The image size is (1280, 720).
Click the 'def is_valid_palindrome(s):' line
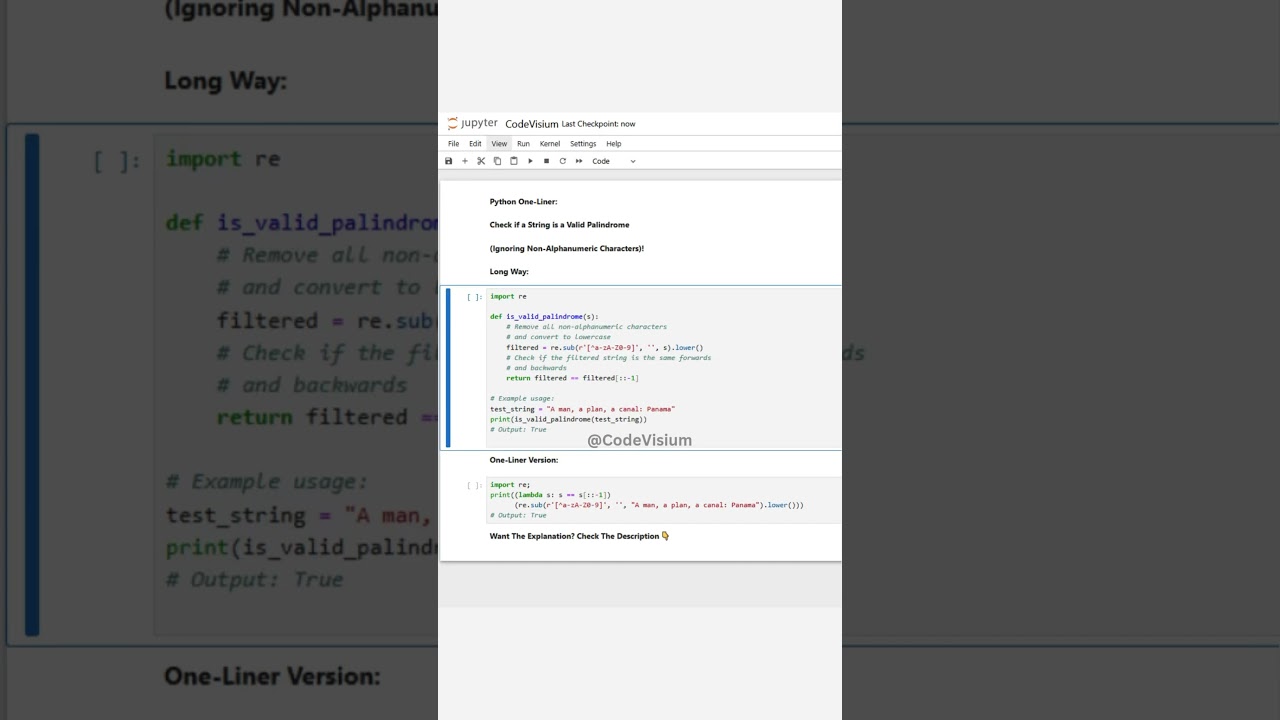tap(544, 317)
